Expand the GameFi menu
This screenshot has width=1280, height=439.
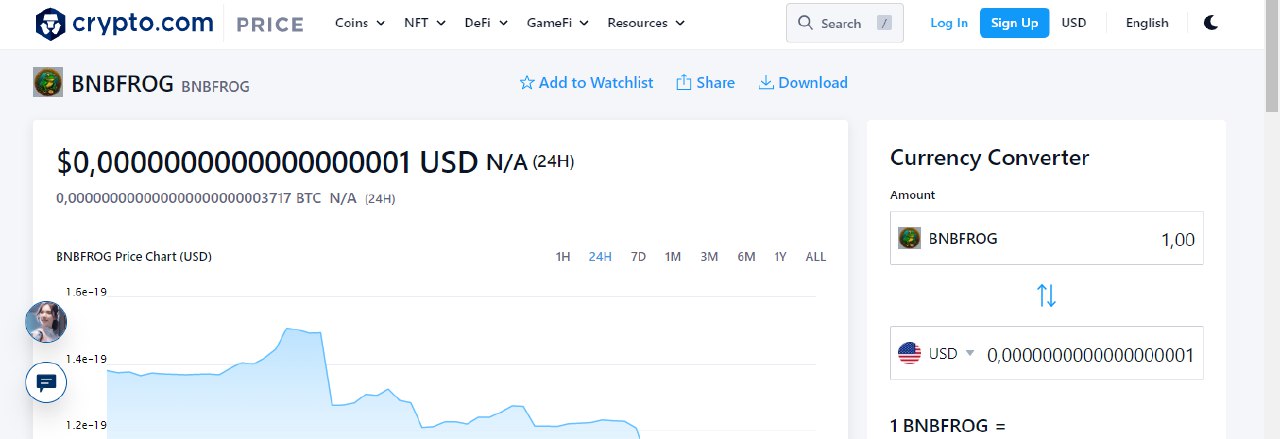pyautogui.click(x=558, y=23)
